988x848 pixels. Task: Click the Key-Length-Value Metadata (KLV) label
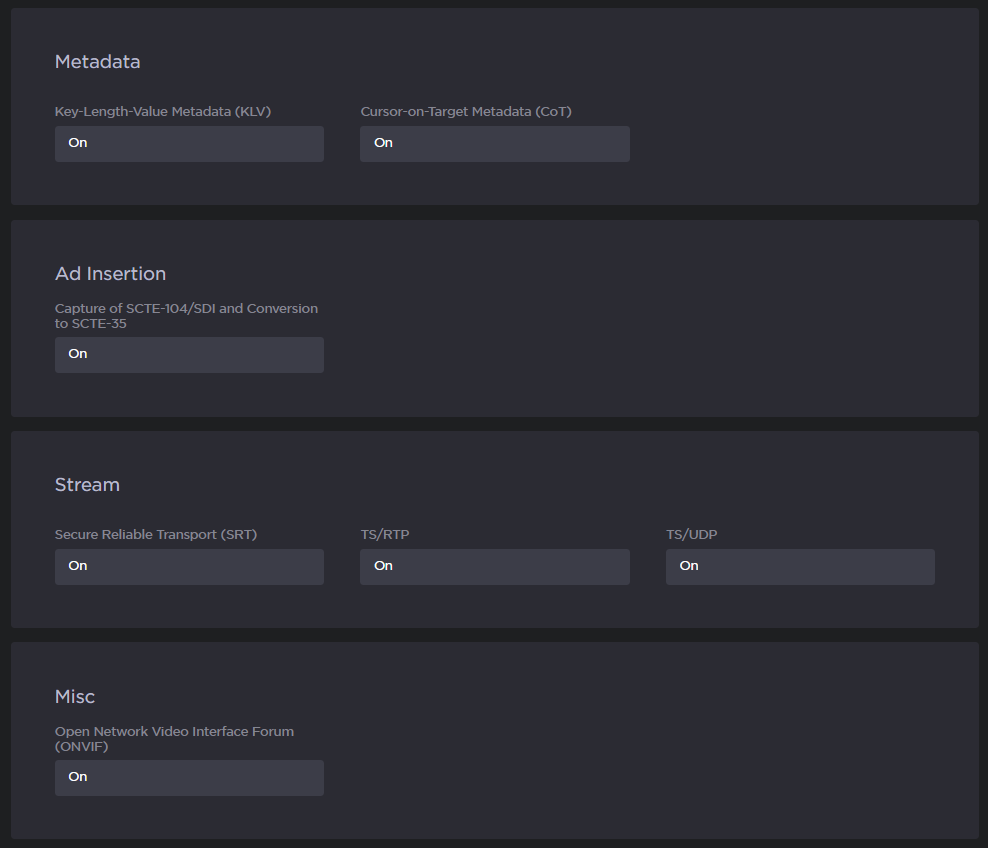tap(163, 112)
